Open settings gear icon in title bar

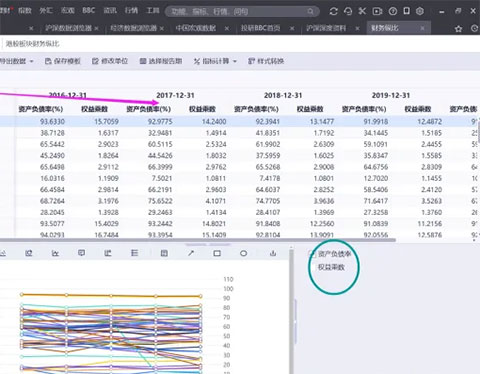[x=420, y=11]
